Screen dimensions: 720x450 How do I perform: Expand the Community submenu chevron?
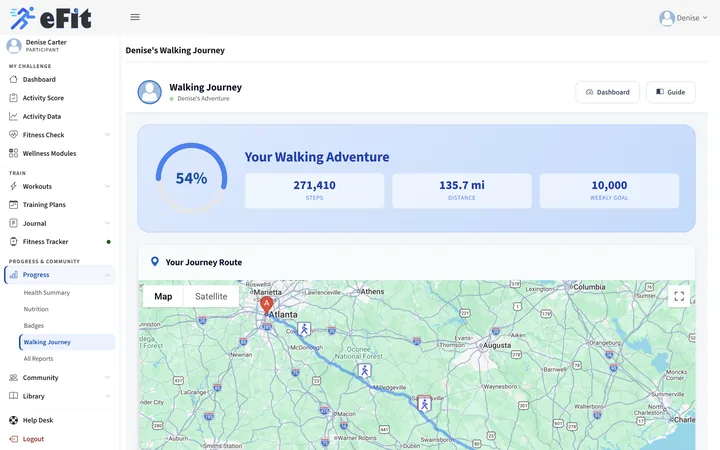107,377
